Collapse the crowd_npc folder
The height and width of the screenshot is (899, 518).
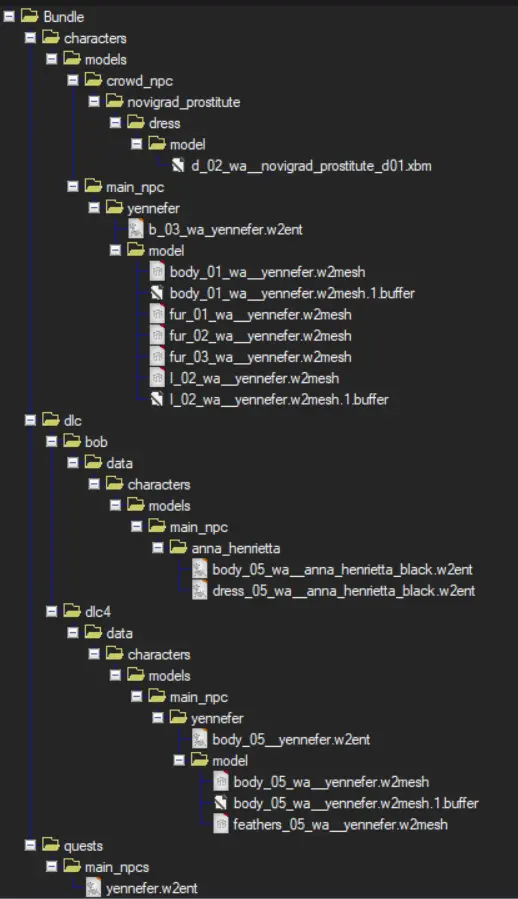[73, 81]
